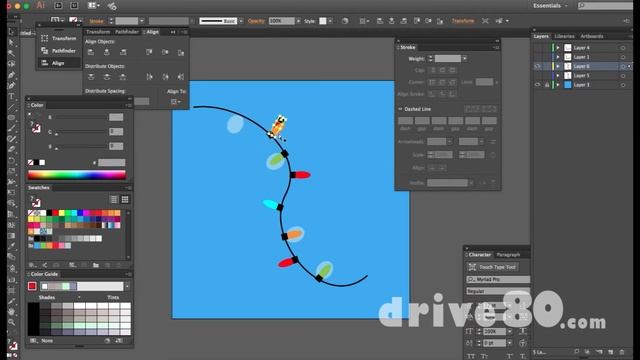640x360 pixels.
Task: Click the target circle for Layer 5
Action: pos(623,76)
